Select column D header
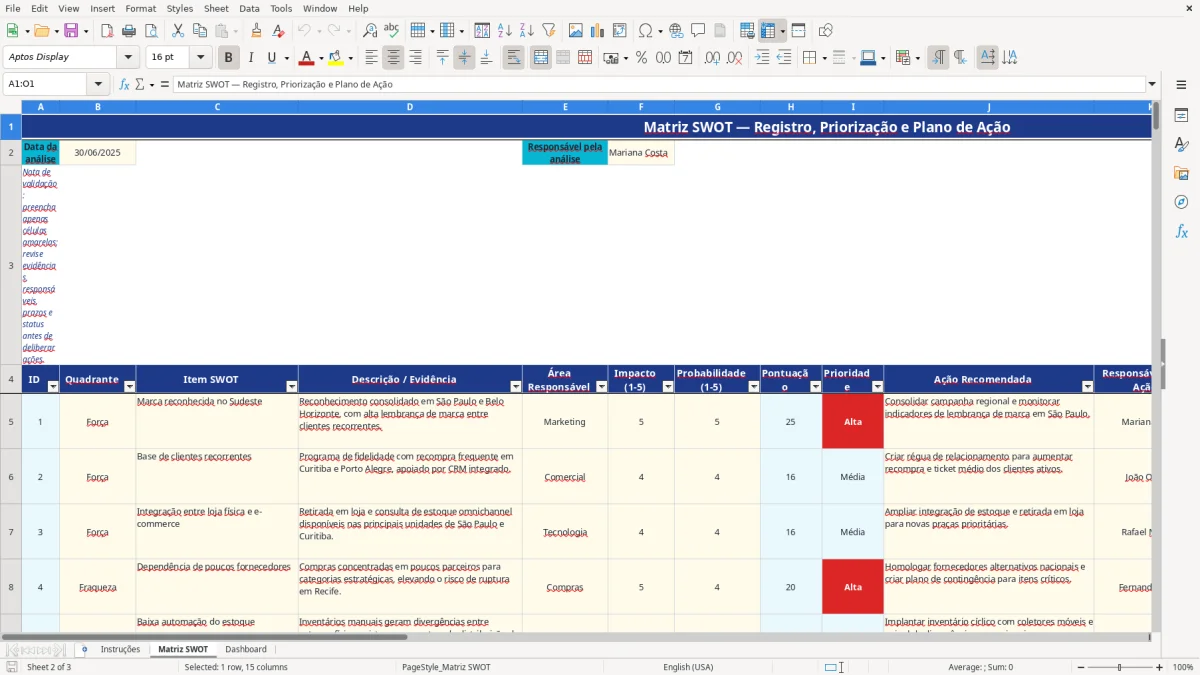 (x=410, y=106)
